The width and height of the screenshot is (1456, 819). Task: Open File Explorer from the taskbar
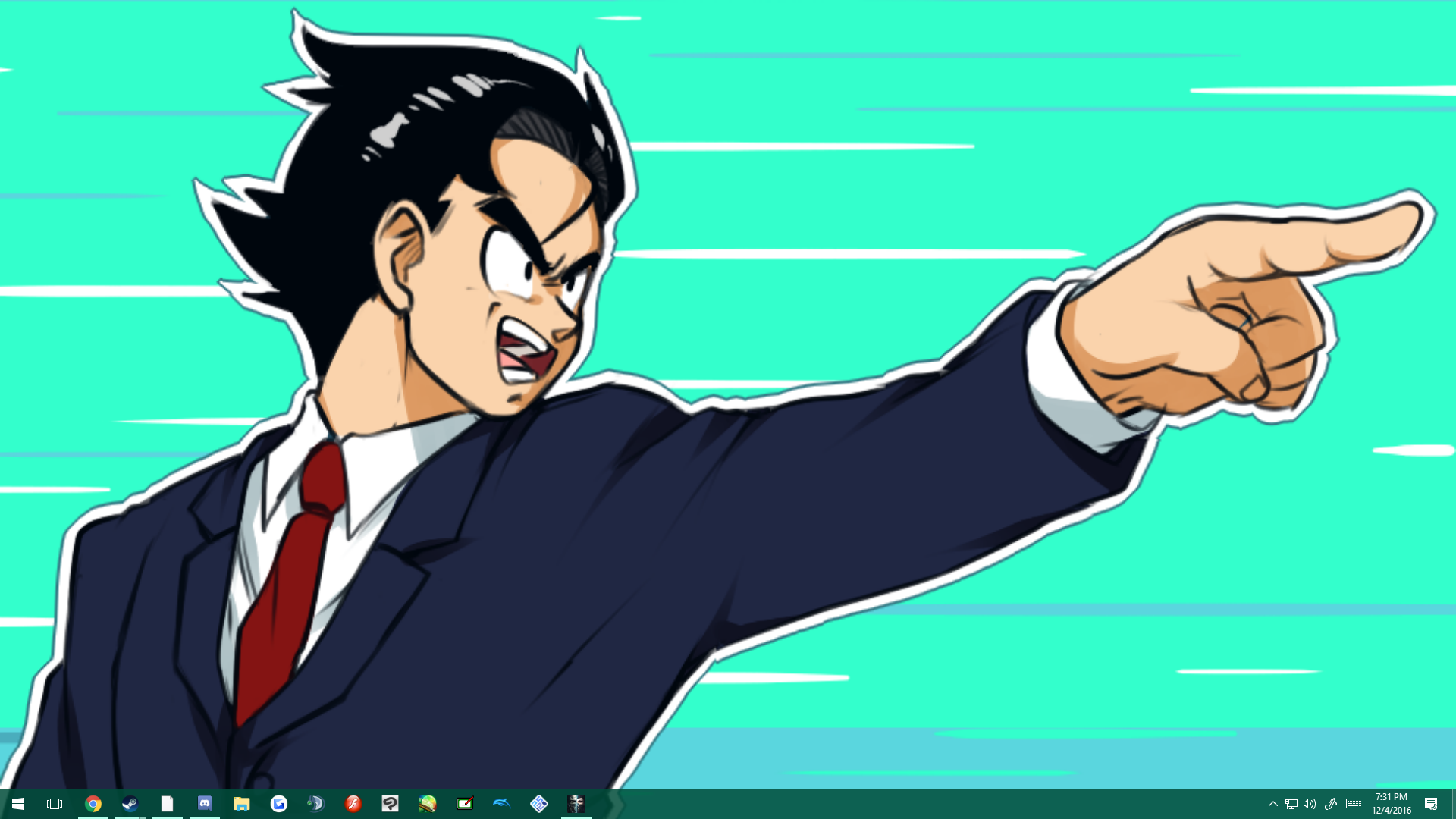tap(242, 804)
